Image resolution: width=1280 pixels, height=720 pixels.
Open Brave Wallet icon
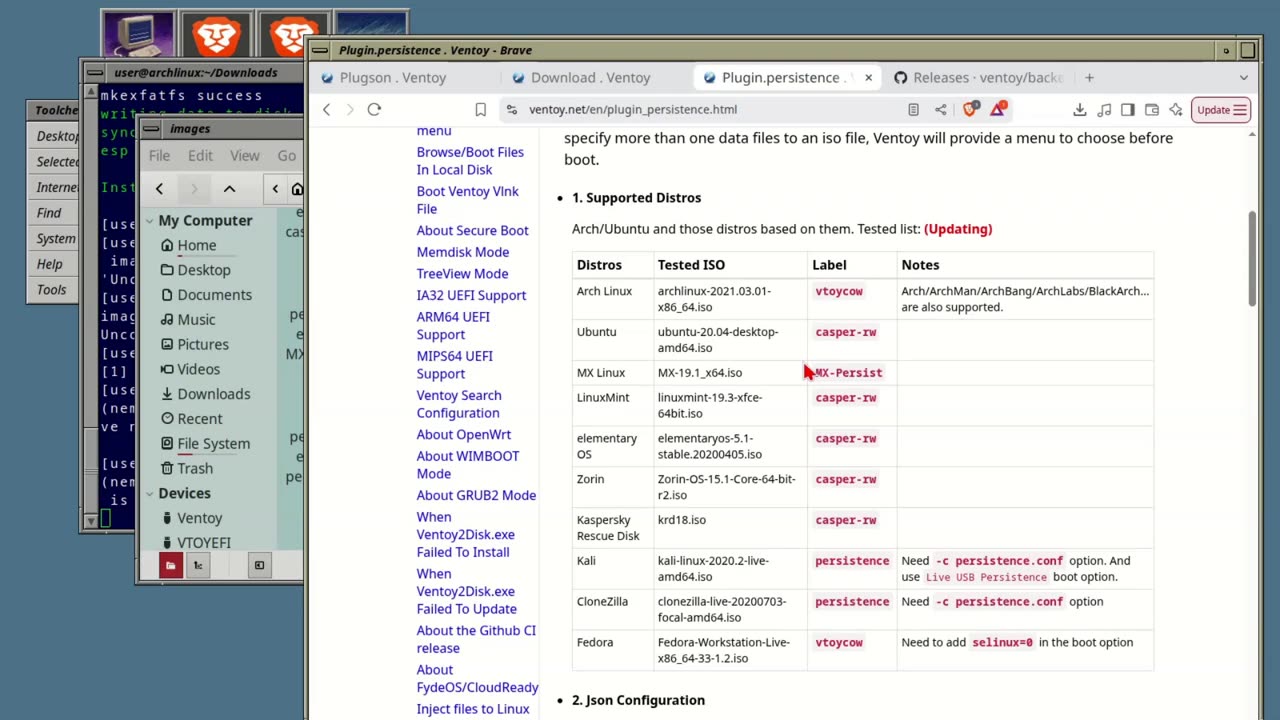coord(1152,110)
